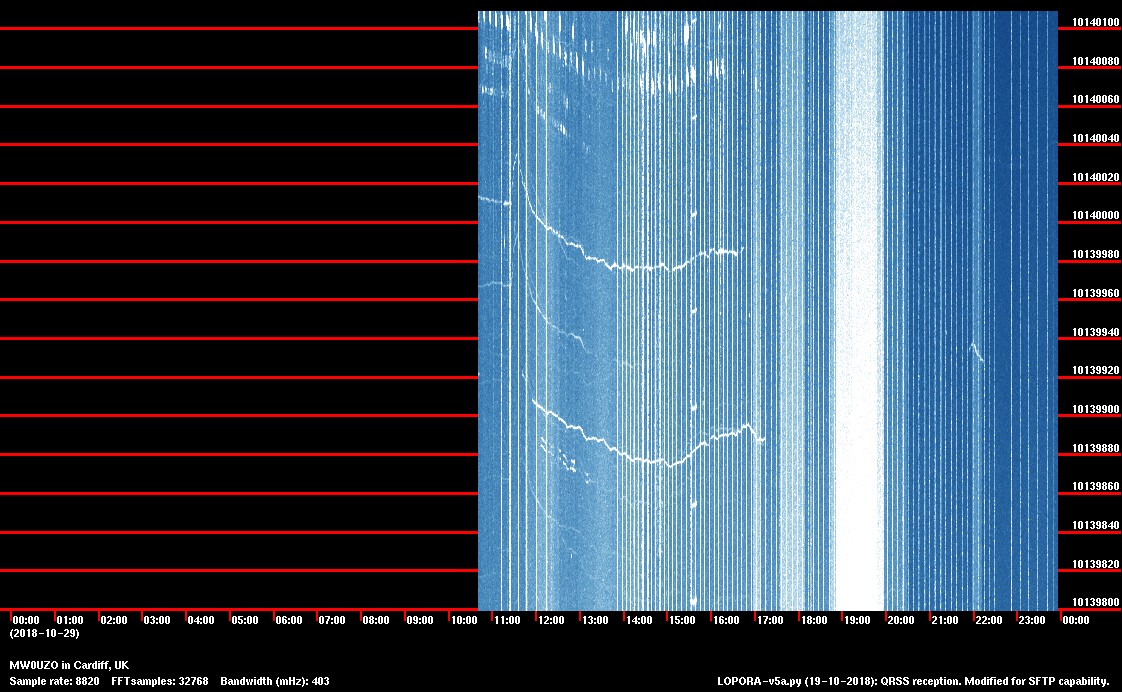Click the 11:00 time axis label
Screen dimensions: 1122x692
[x=507, y=621]
